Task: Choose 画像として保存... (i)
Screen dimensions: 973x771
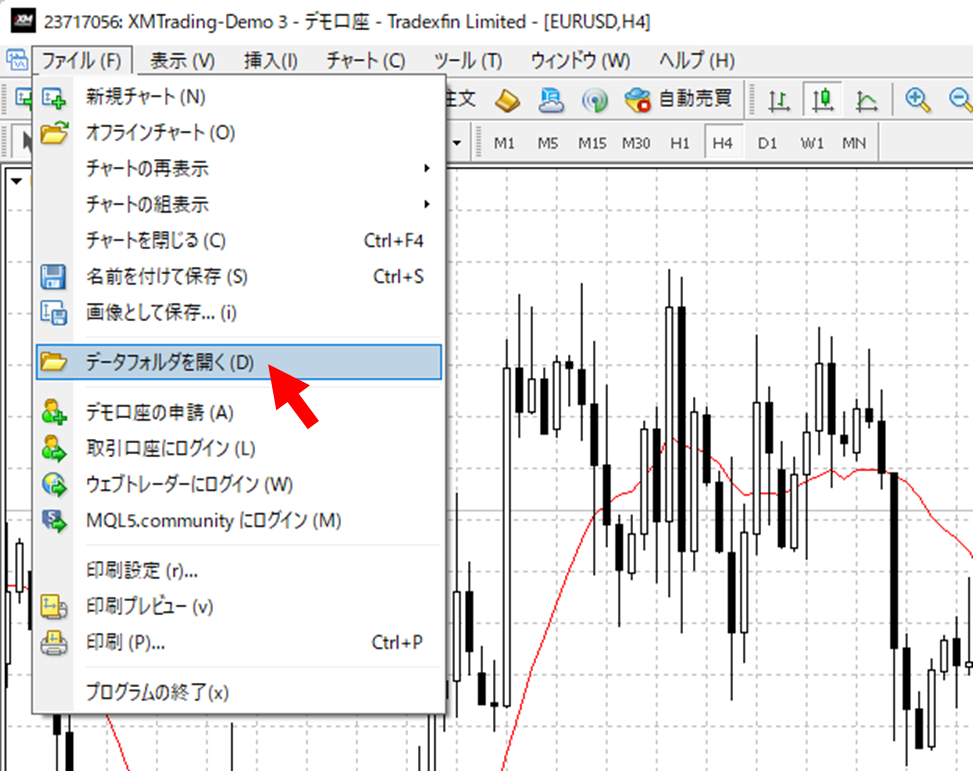Action: 239,312
